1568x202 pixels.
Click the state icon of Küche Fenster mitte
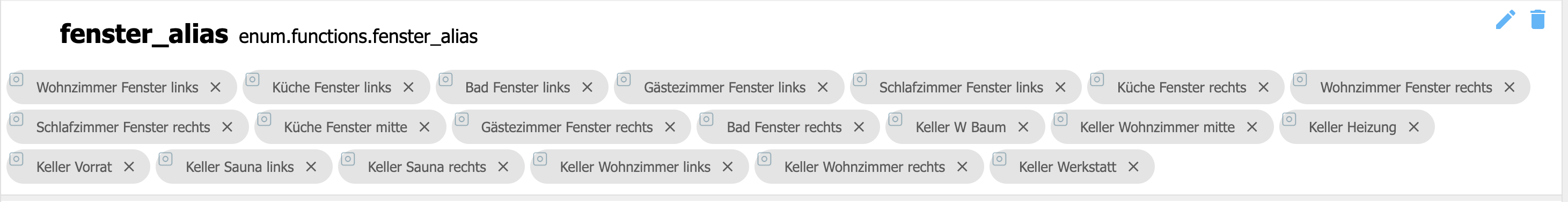tap(264, 119)
